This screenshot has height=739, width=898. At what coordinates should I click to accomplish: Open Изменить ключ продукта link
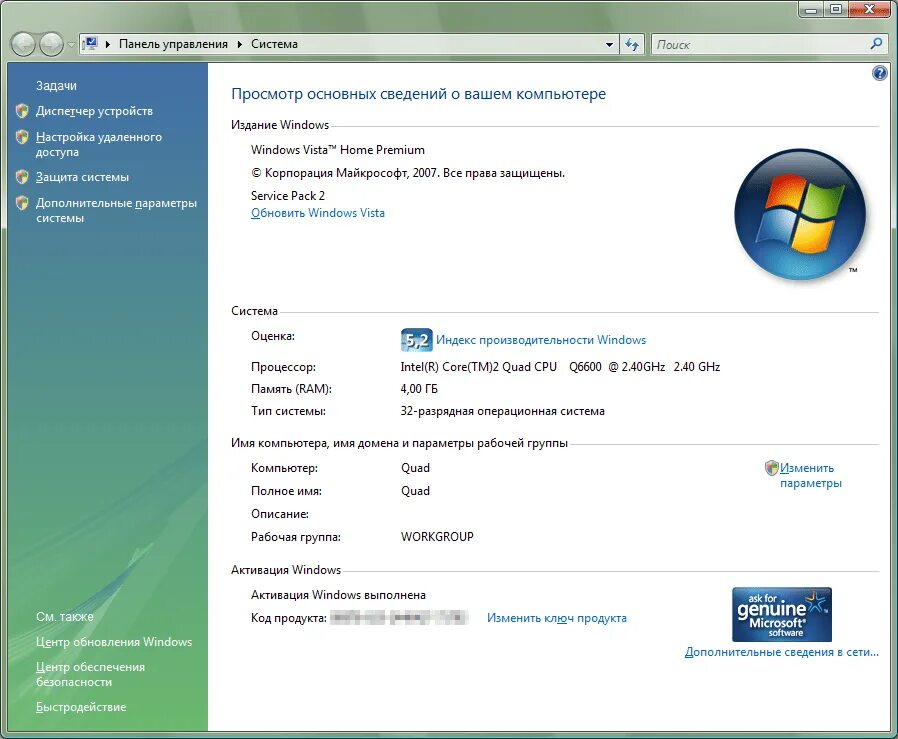[x=557, y=618]
